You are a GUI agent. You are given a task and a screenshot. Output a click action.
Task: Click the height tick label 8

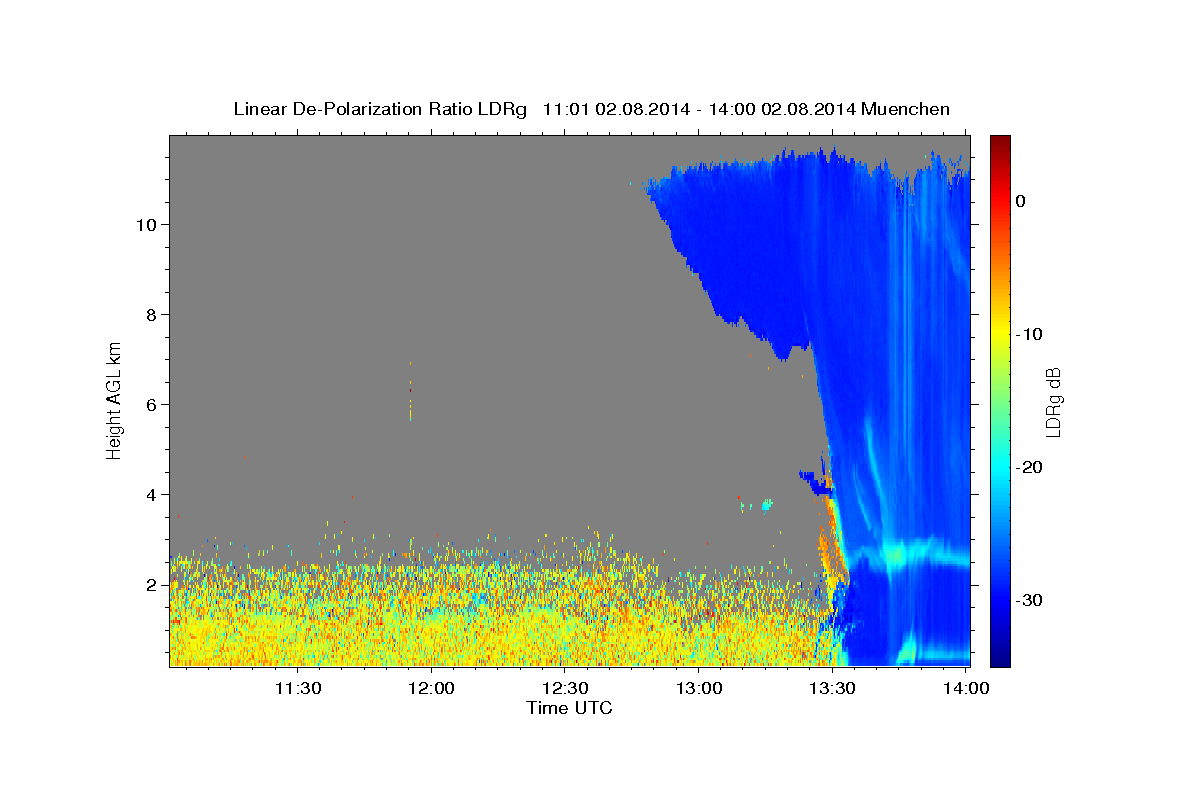tap(153, 314)
